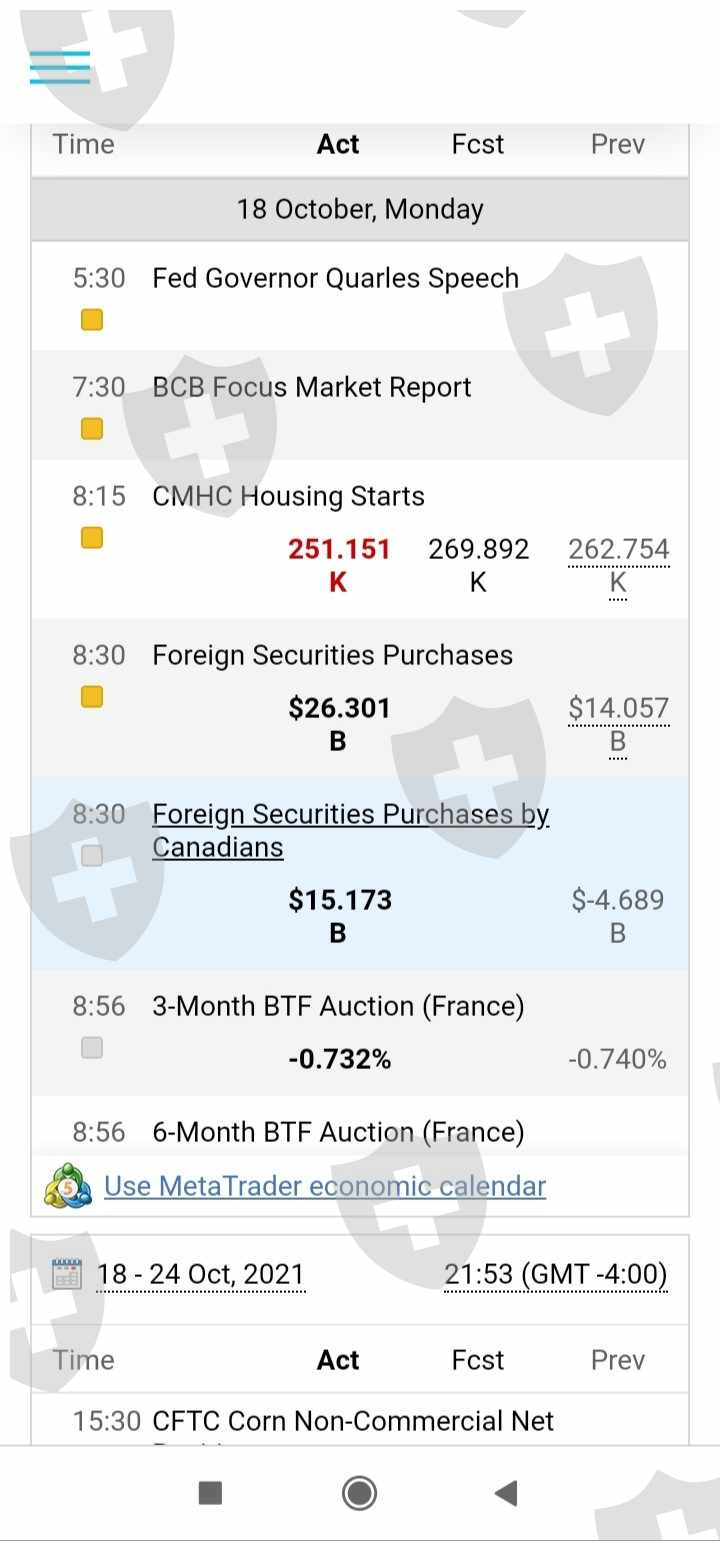Open Use MetaTrader economic calendar link
Screen dimensions: 720x1541
coord(325,1186)
